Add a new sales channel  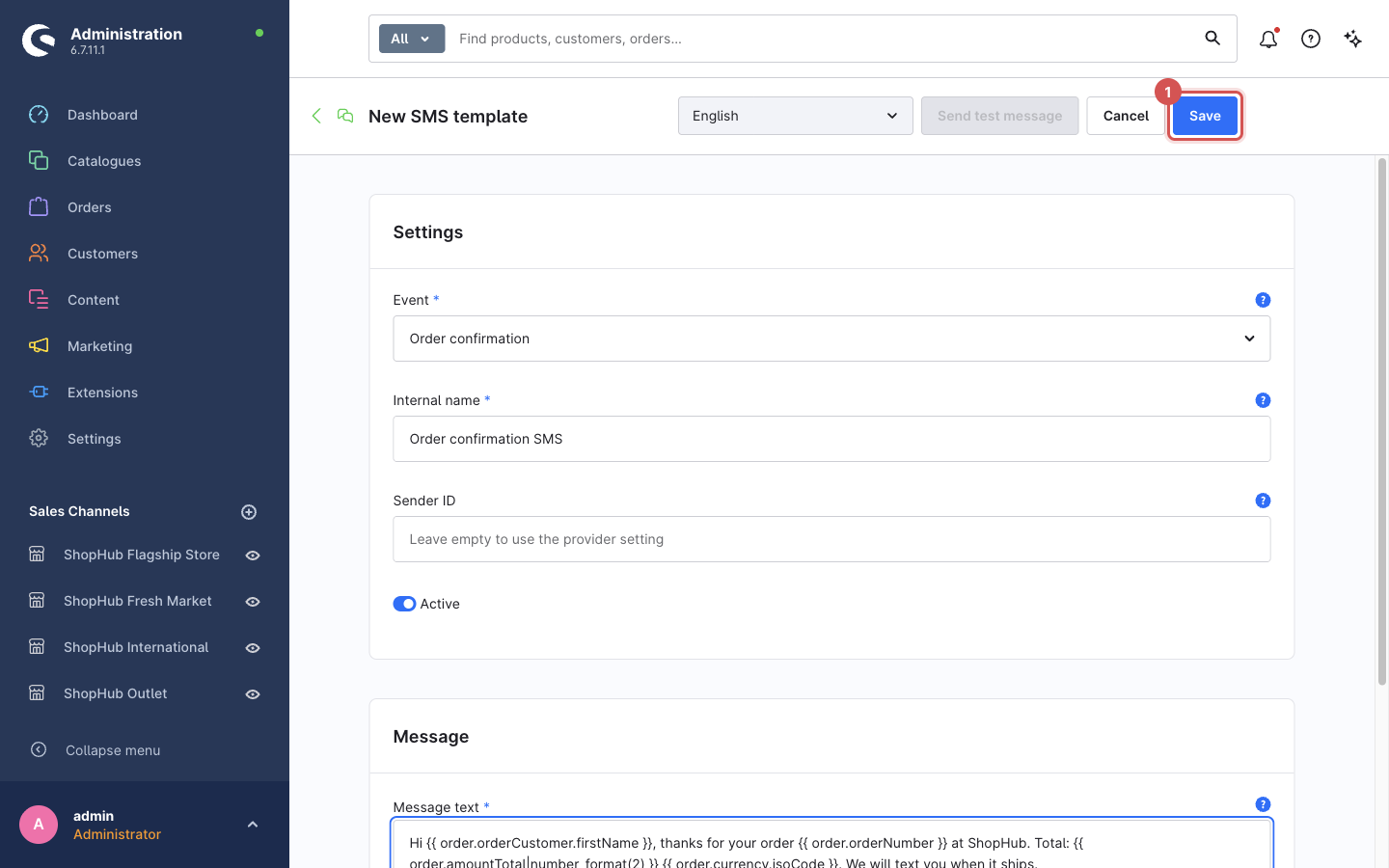click(249, 512)
